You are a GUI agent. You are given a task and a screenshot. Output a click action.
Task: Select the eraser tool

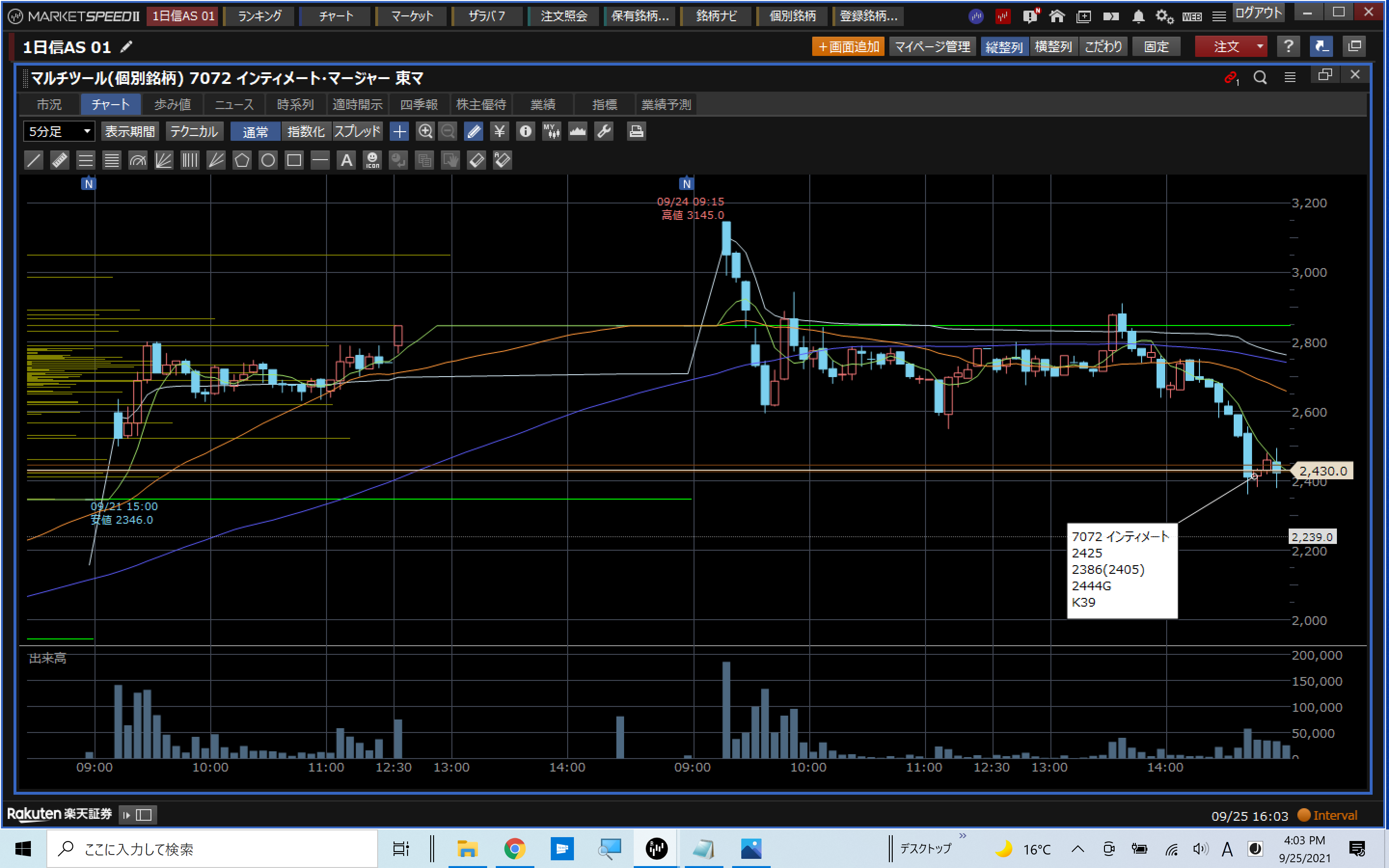click(x=477, y=160)
